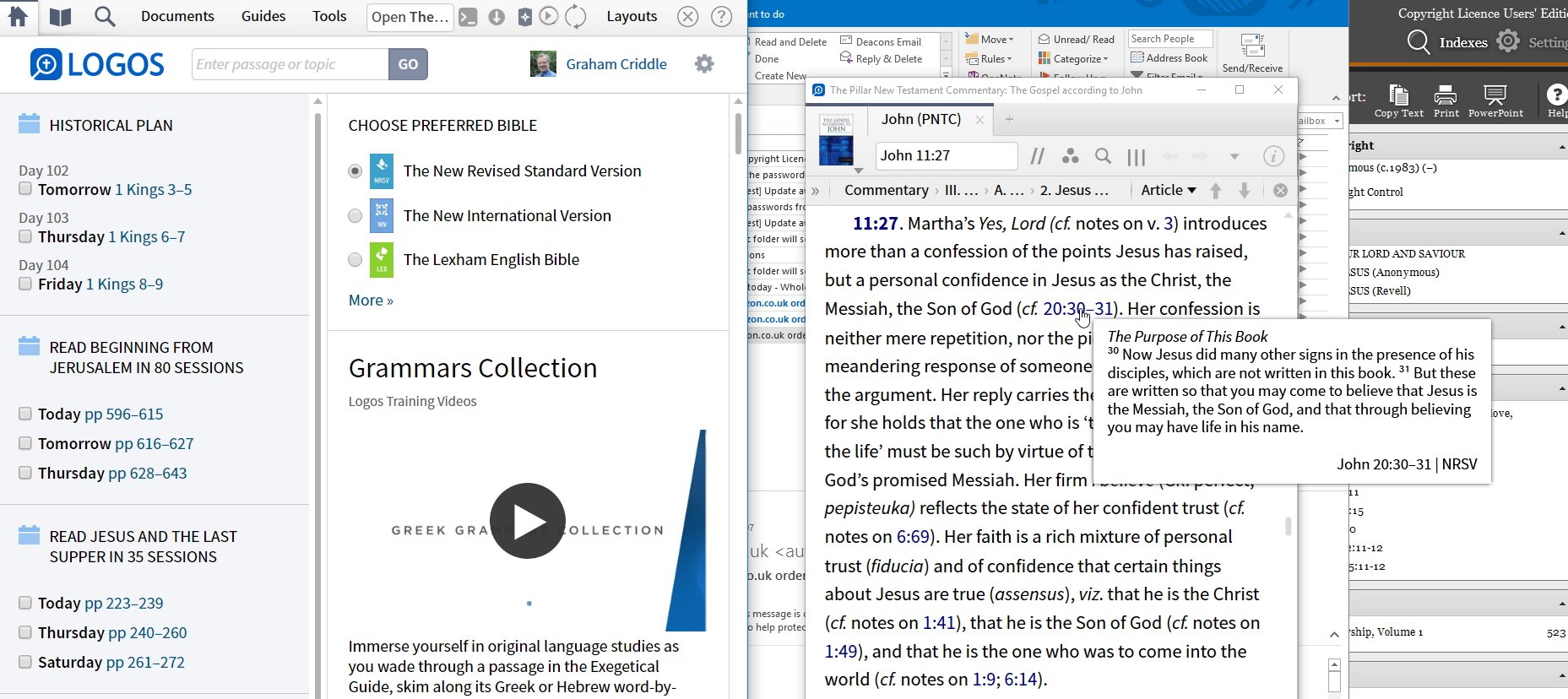Open Address Book in Outlook ribbon
This screenshot has height=699, width=1568.
pos(1169,58)
